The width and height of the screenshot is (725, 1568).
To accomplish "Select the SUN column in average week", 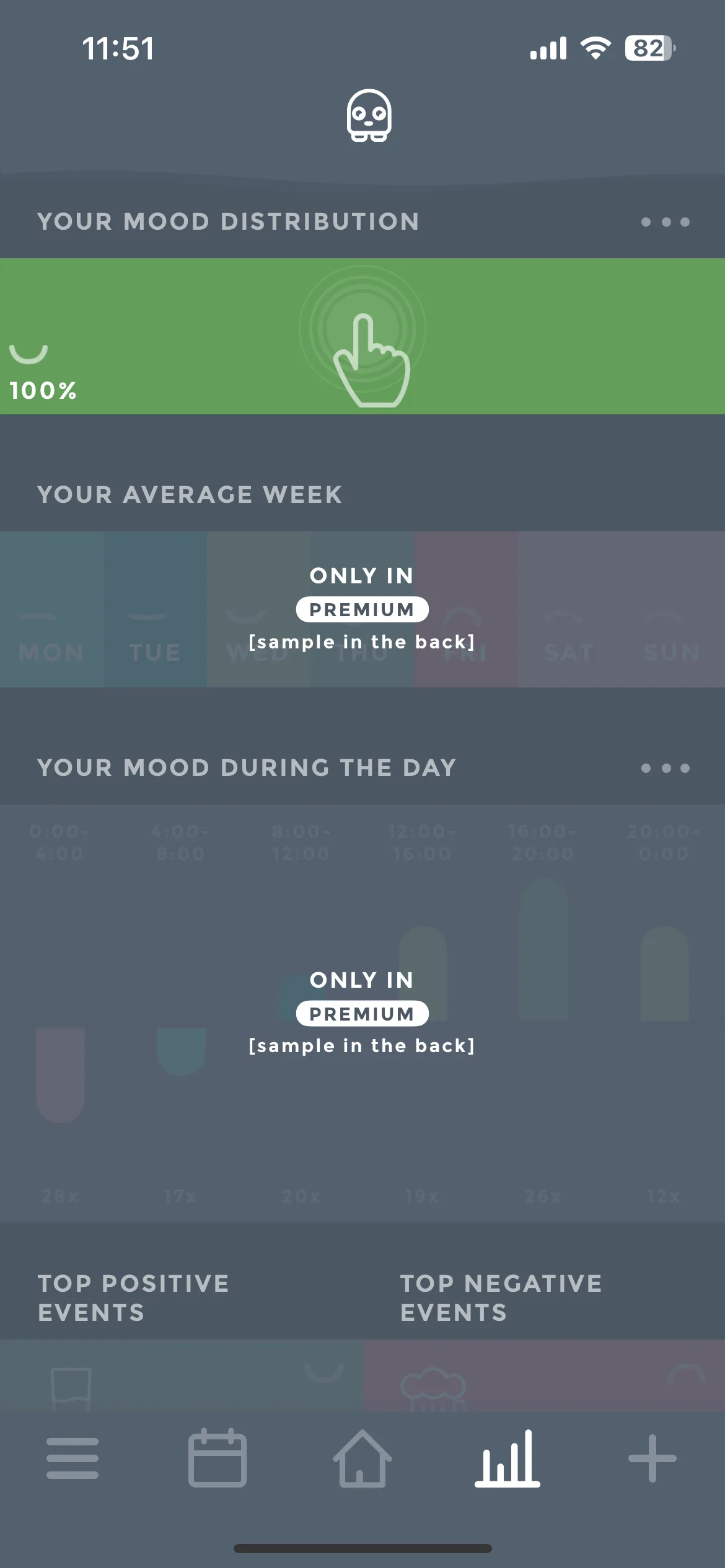I will coord(673,609).
